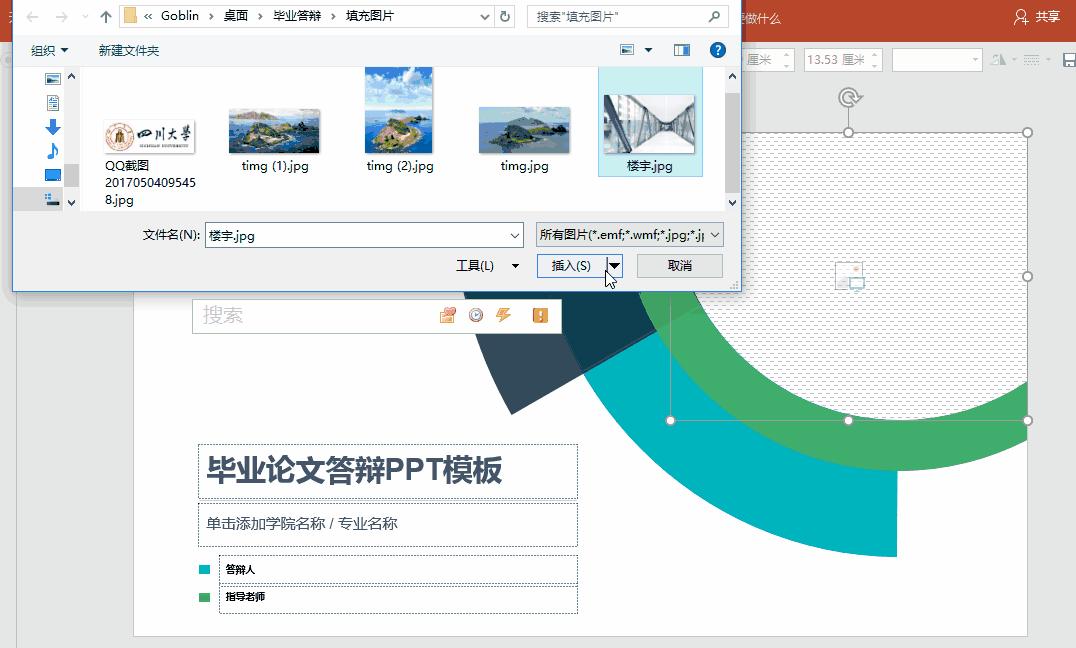Select Documents in the navigation pane
The image size is (1076, 648).
click(x=53, y=103)
